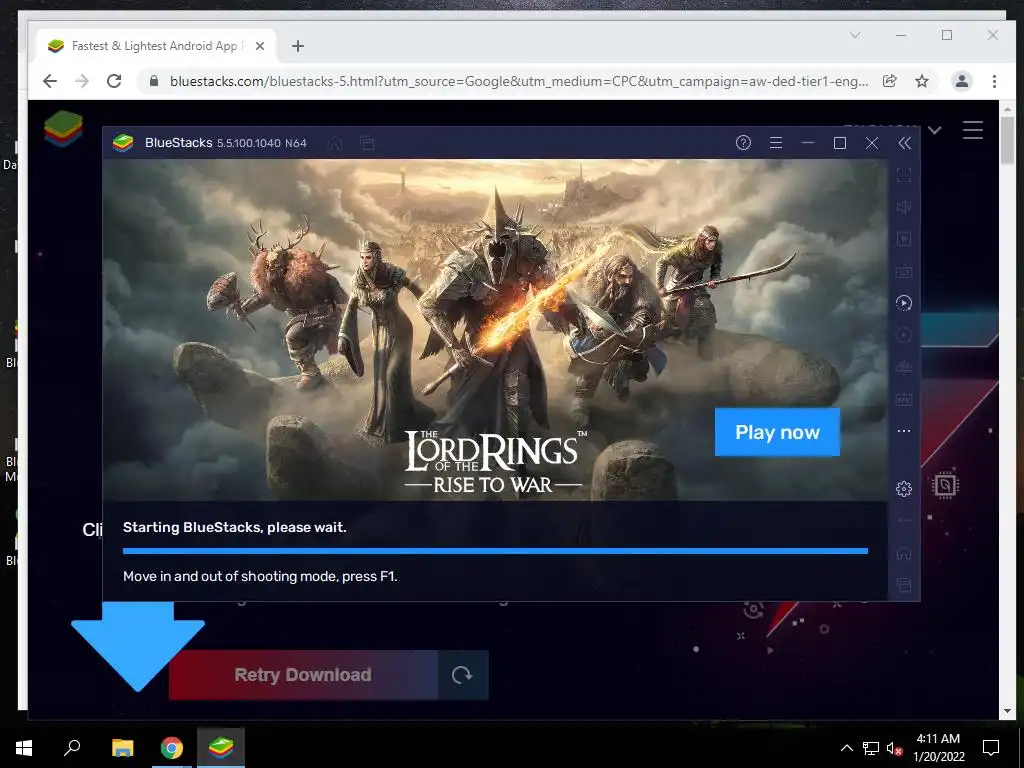The height and width of the screenshot is (768, 1024).
Task: Expand language dropdown chevron on website
Action: point(935,130)
